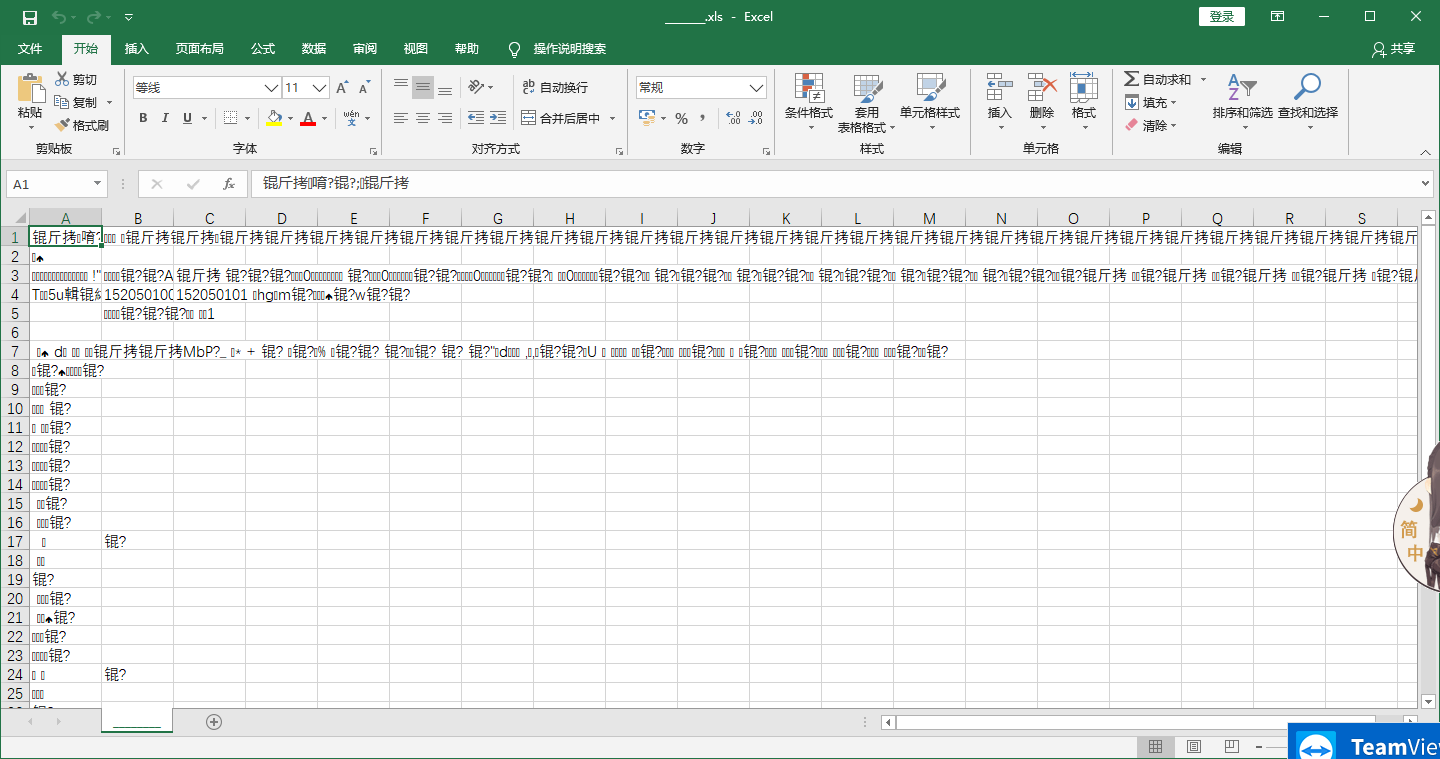1440x759 pixels.
Task: Click 自动求和 AutoSum
Action: pos(1158,79)
